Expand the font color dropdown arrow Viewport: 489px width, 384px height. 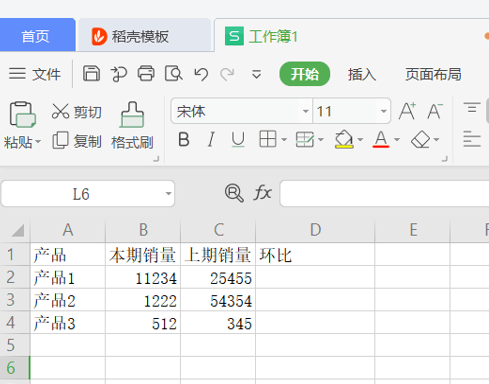click(x=397, y=139)
